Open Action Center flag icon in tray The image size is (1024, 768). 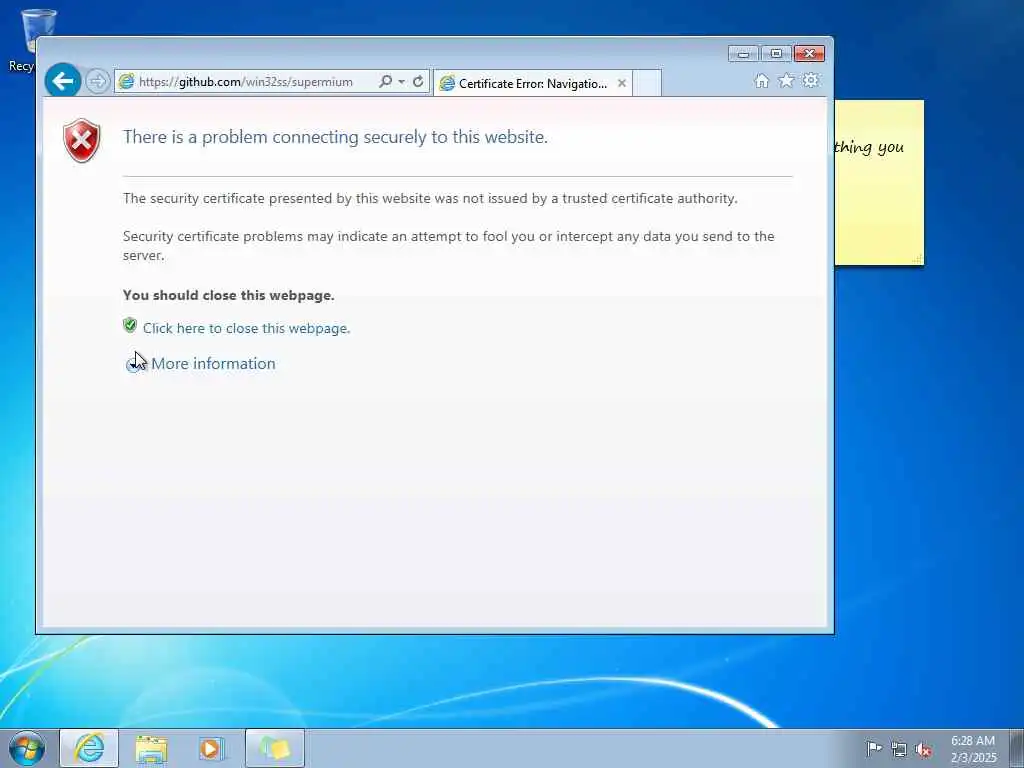pos(874,749)
